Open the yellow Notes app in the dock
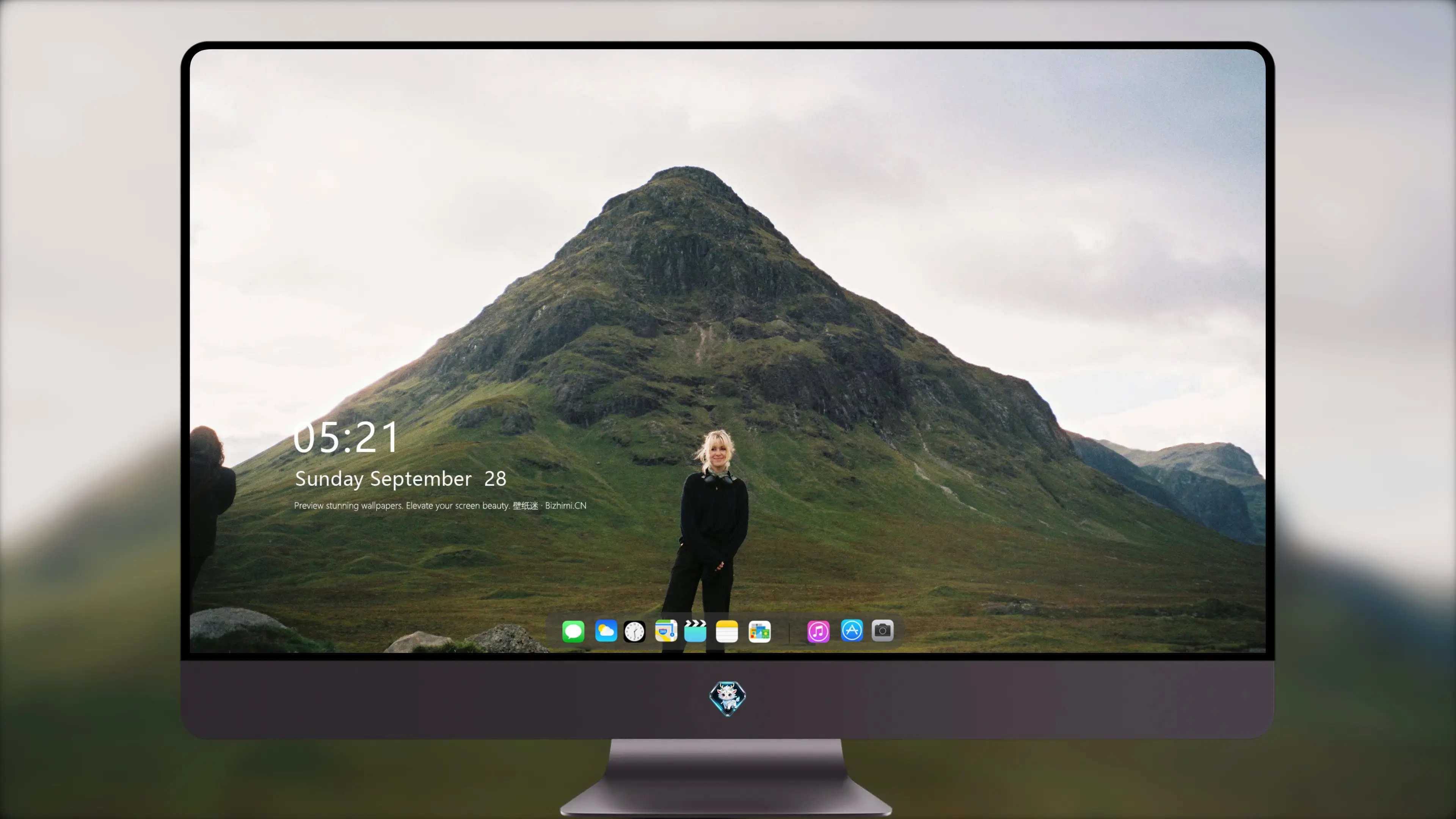This screenshot has width=1456, height=819. [x=727, y=631]
